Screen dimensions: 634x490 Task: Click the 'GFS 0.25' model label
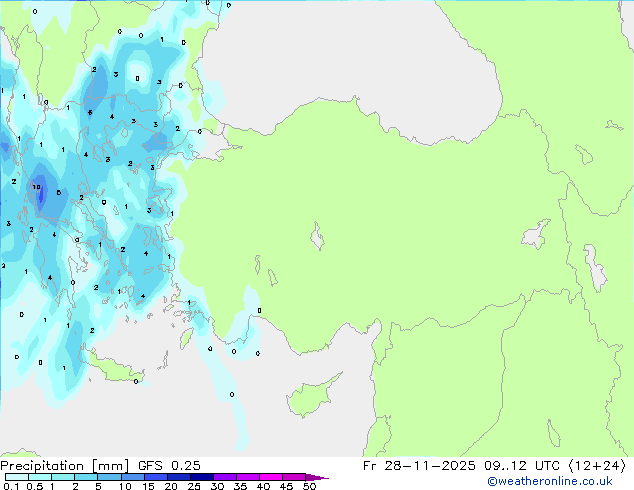point(169,465)
